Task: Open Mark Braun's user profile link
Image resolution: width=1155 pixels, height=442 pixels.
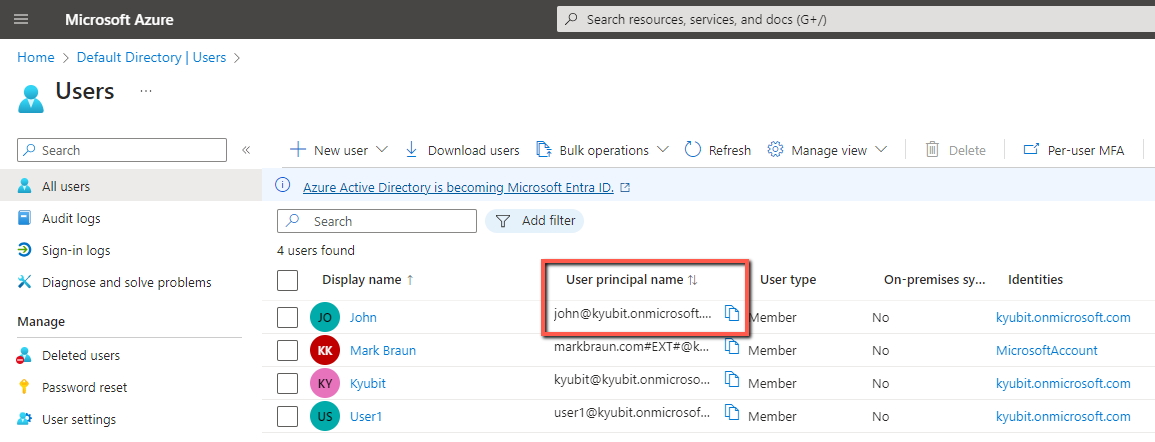Action: [383, 351]
